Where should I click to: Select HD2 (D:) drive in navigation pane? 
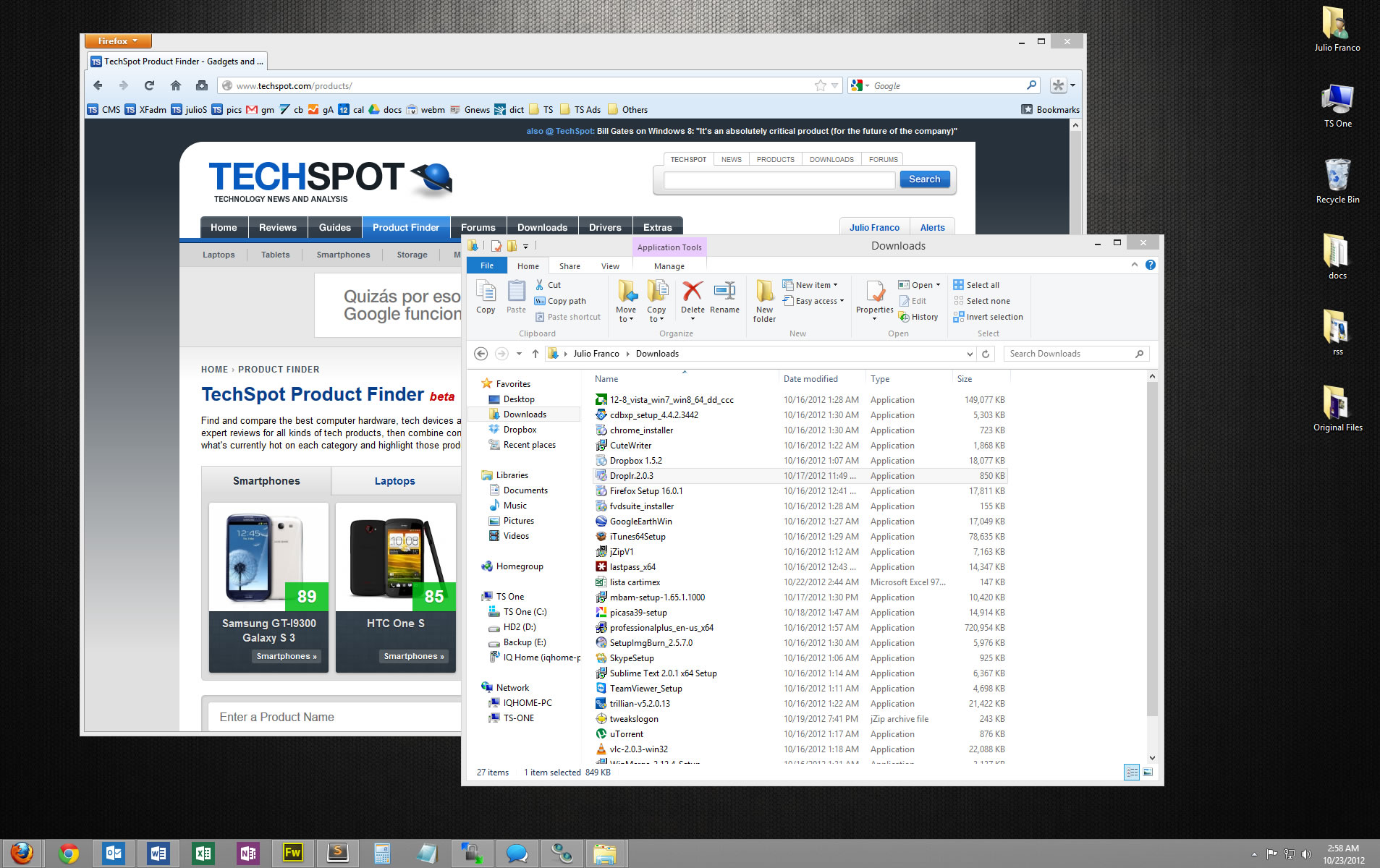click(x=520, y=627)
